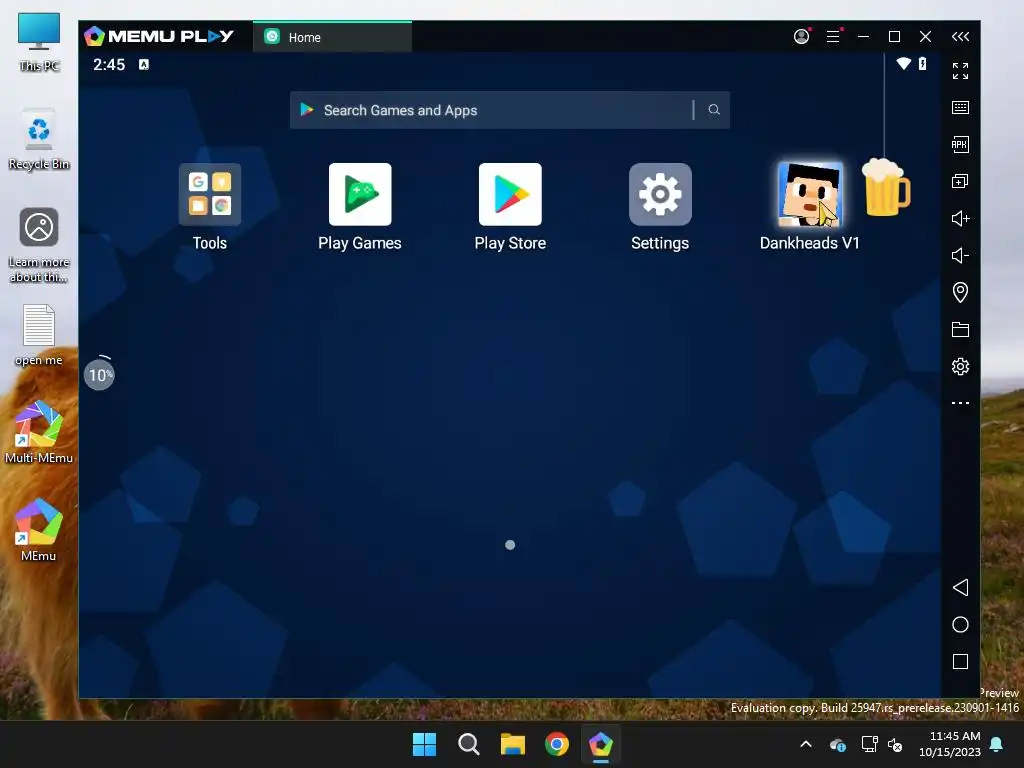Open multi-instance window sidebar icon
Image resolution: width=1024 pixels, height=768 pixels.
[x=960, y=182]
